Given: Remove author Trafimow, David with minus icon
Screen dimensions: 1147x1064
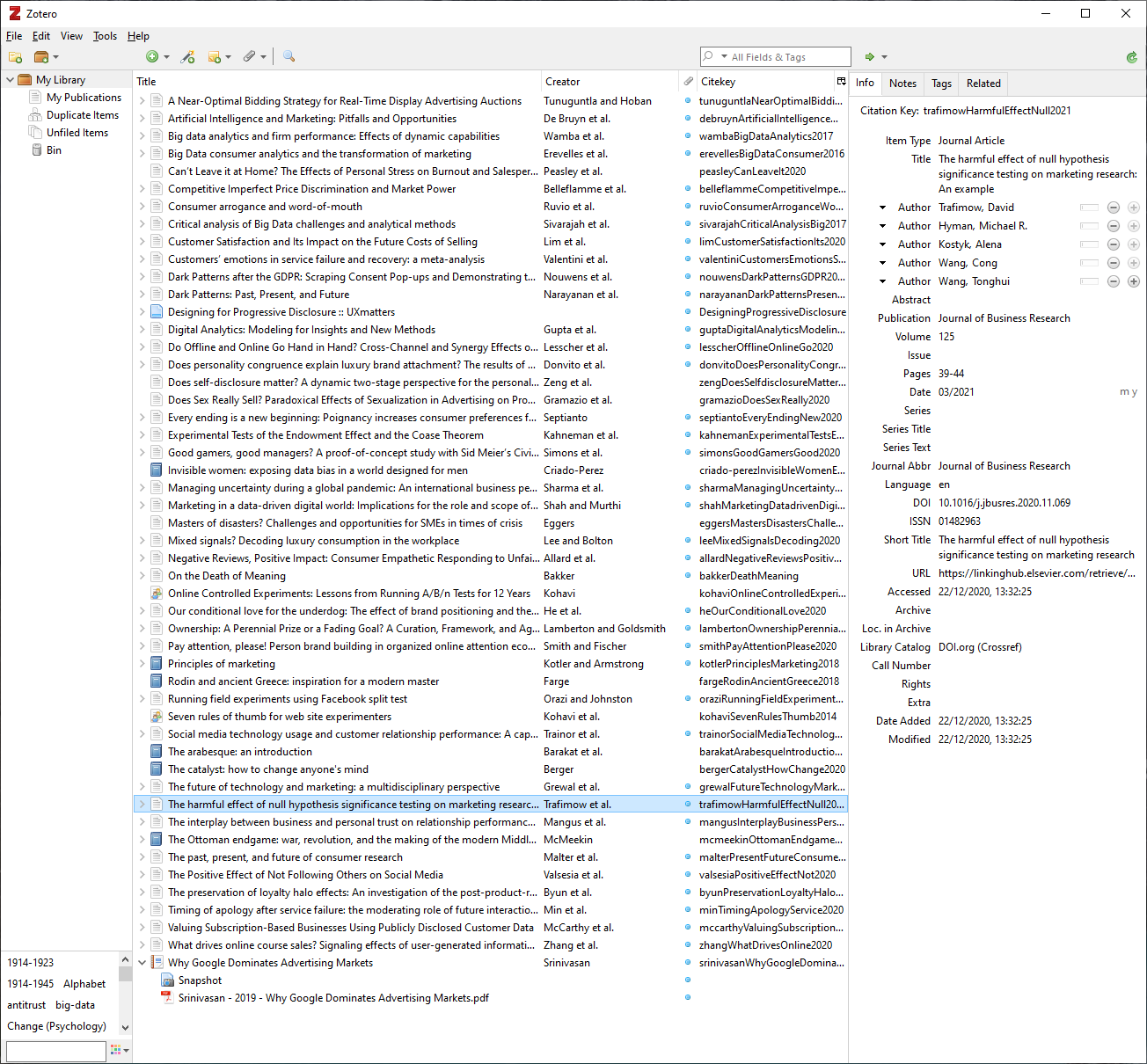Looking at the screenshot, I should point(1114,208).
